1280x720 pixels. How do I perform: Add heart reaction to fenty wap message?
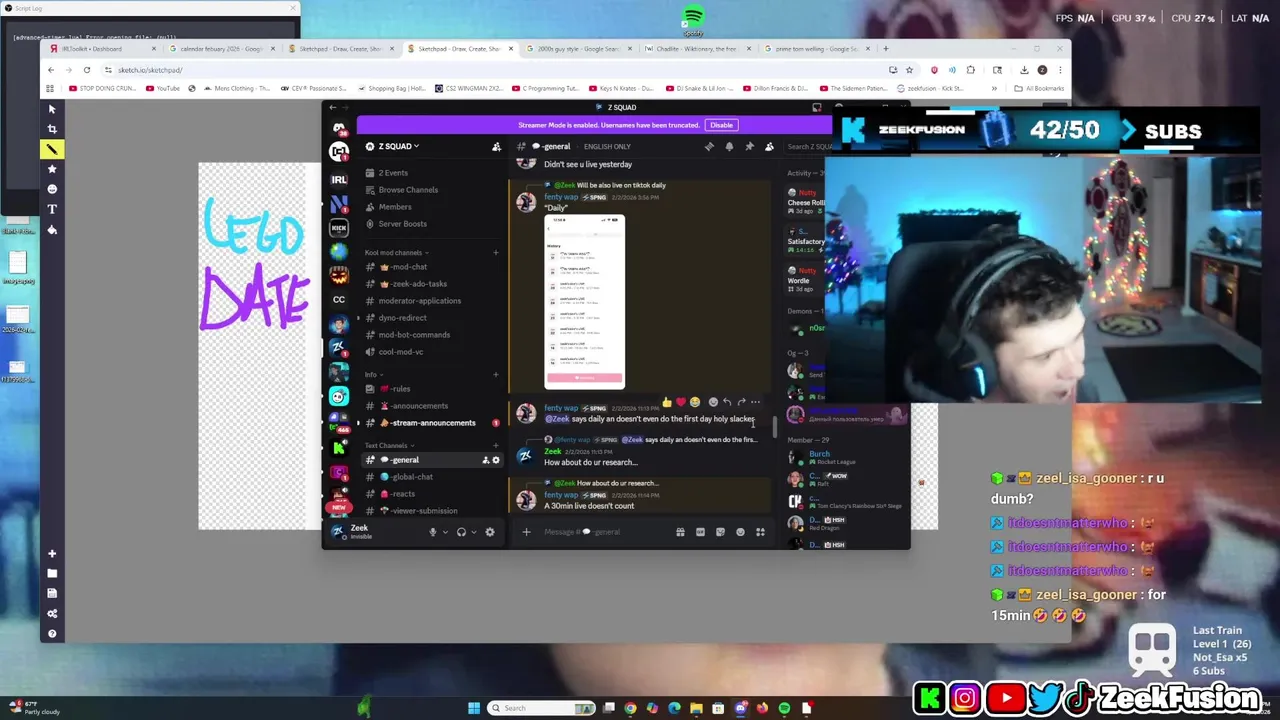point(681,402)
